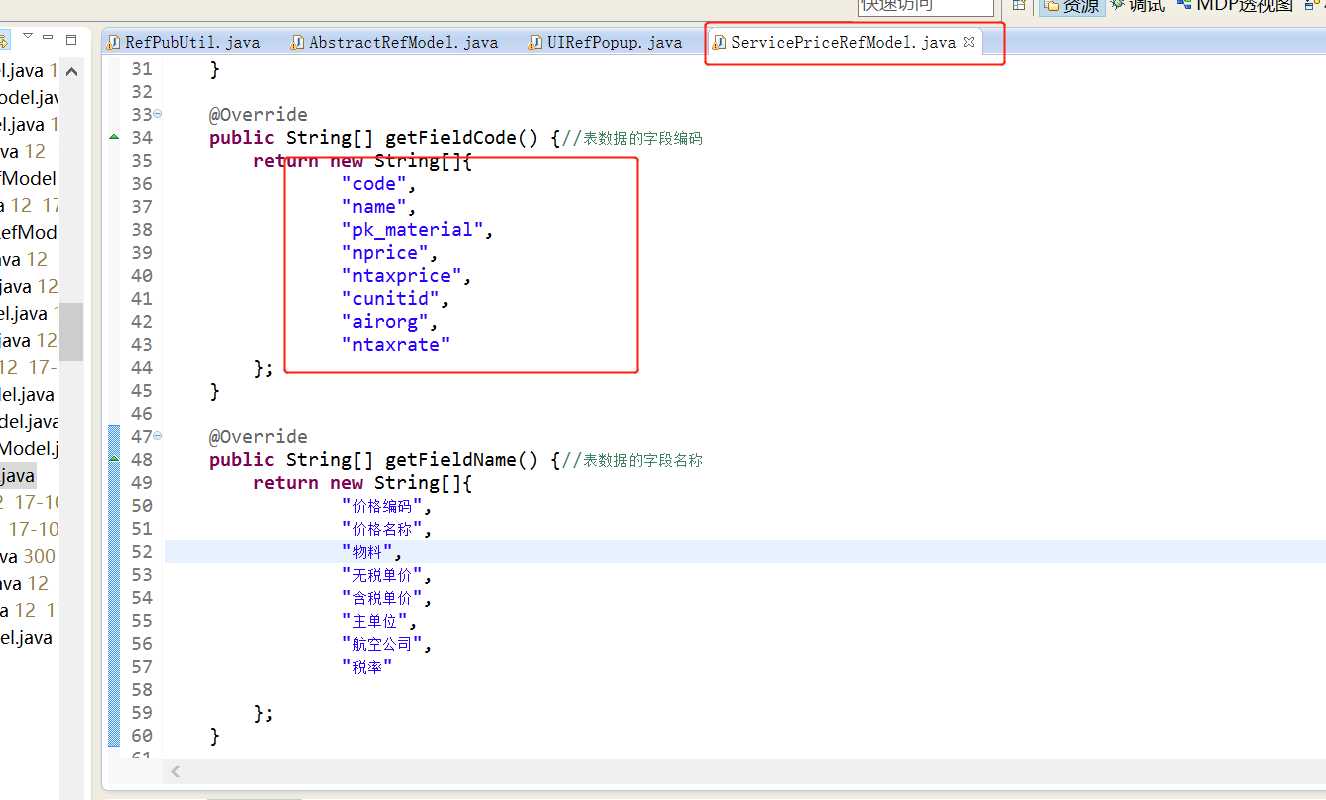Focus the 快速访问 quick access field

(x=926, y=6)
